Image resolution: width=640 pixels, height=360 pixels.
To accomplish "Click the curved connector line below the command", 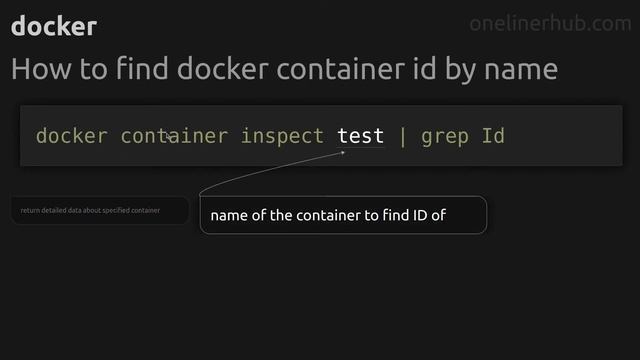I will tap(261, 170).
